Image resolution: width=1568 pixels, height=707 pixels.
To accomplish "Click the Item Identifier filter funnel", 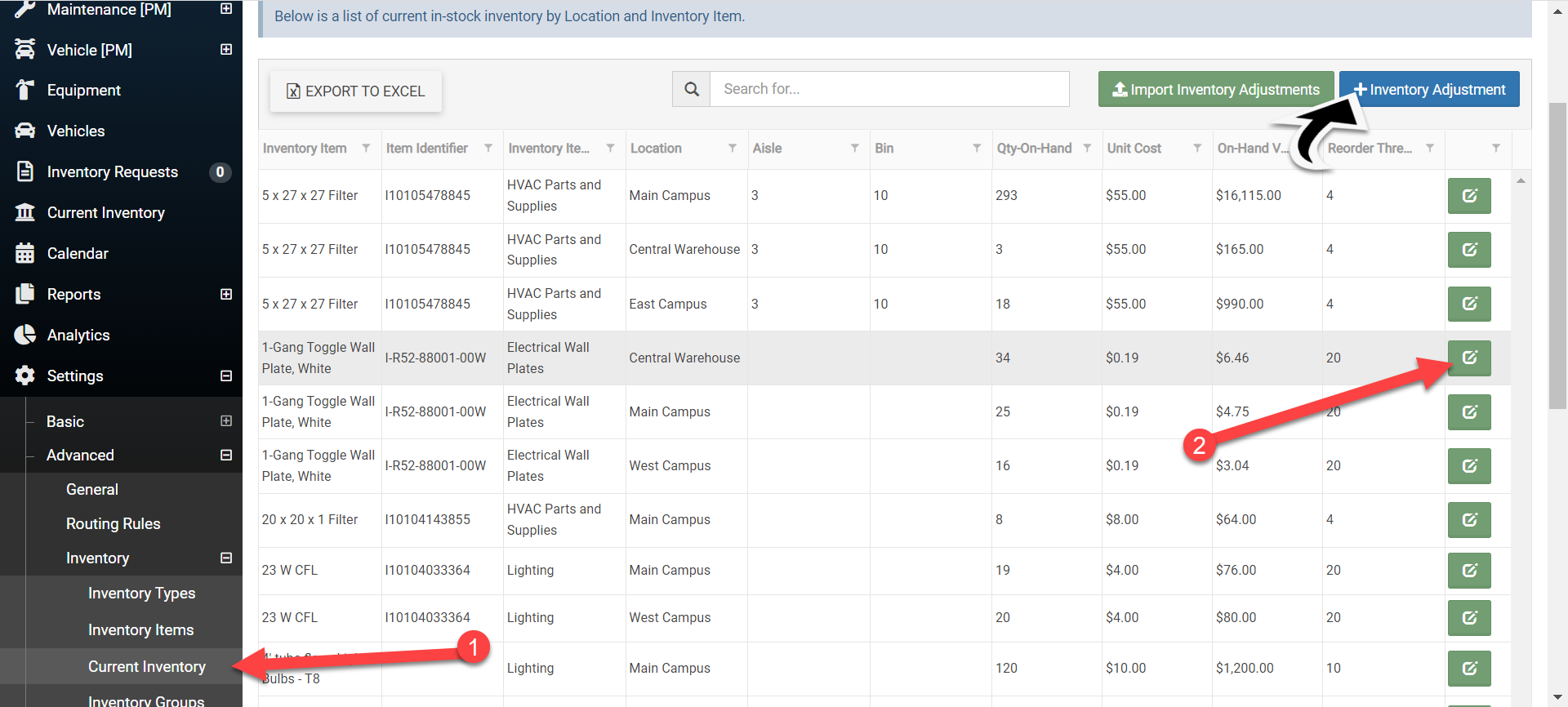I will click(488, 148).
